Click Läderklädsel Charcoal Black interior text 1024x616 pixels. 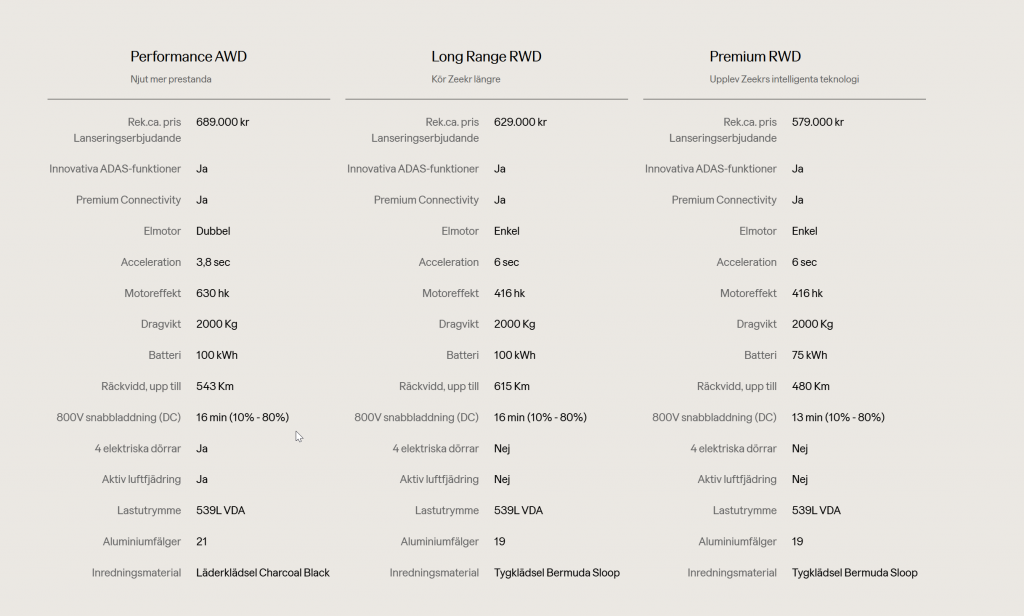tap(262, 573)
